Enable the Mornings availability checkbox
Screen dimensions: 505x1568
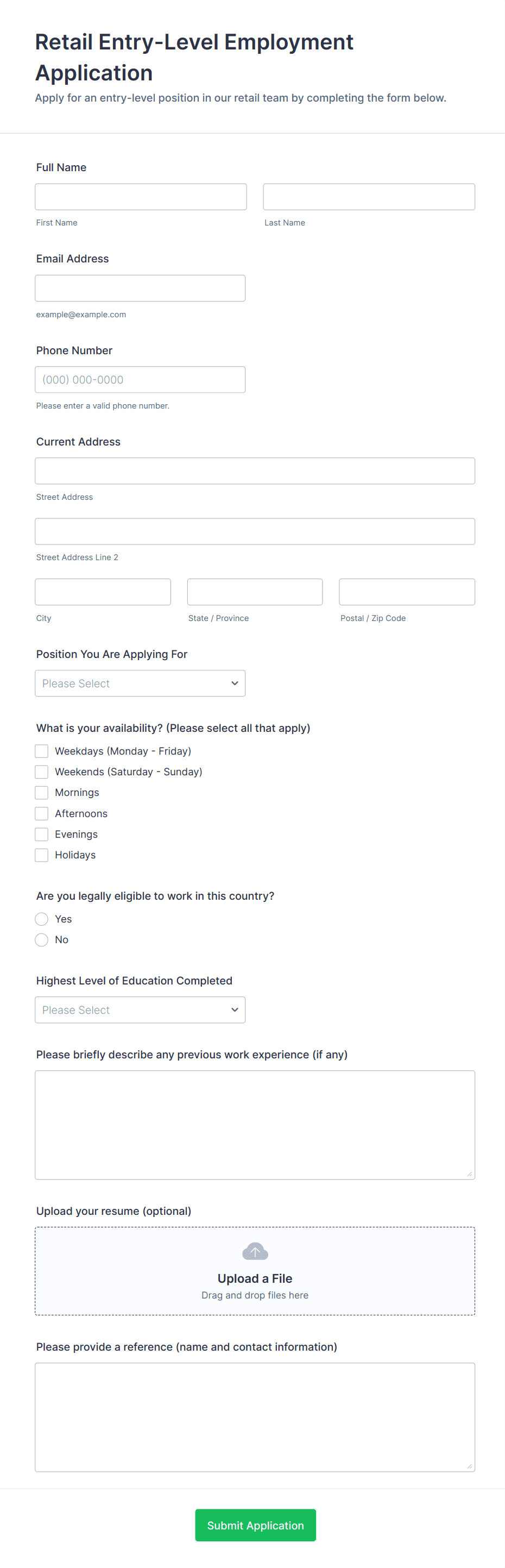(x=41, y=793)
